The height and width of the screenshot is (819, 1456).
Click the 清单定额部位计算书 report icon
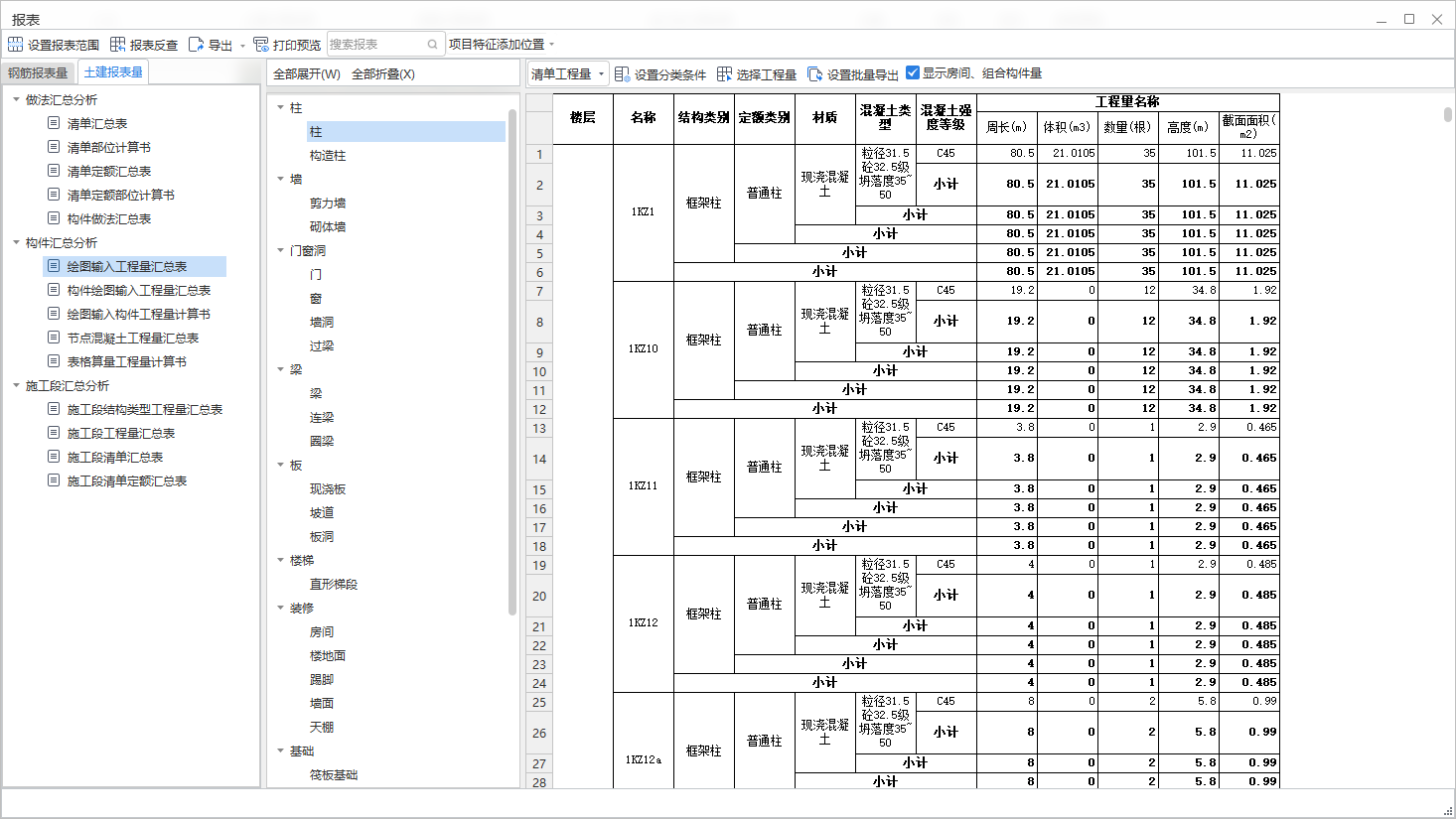(x=54, y=195)
